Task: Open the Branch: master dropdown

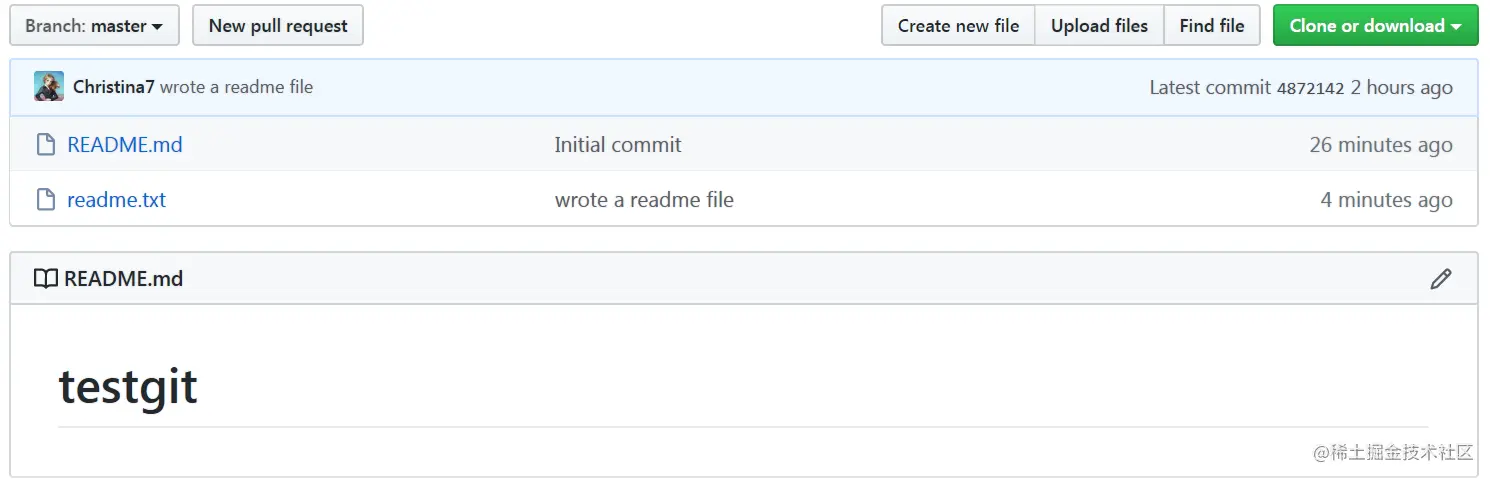Action: pos(94,26)
